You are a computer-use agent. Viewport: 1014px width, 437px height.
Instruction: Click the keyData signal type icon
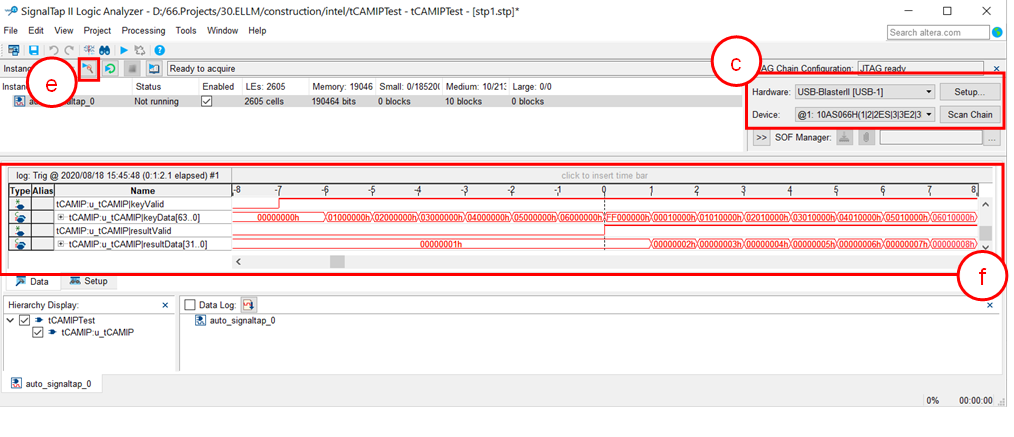(x=21, y=217)
